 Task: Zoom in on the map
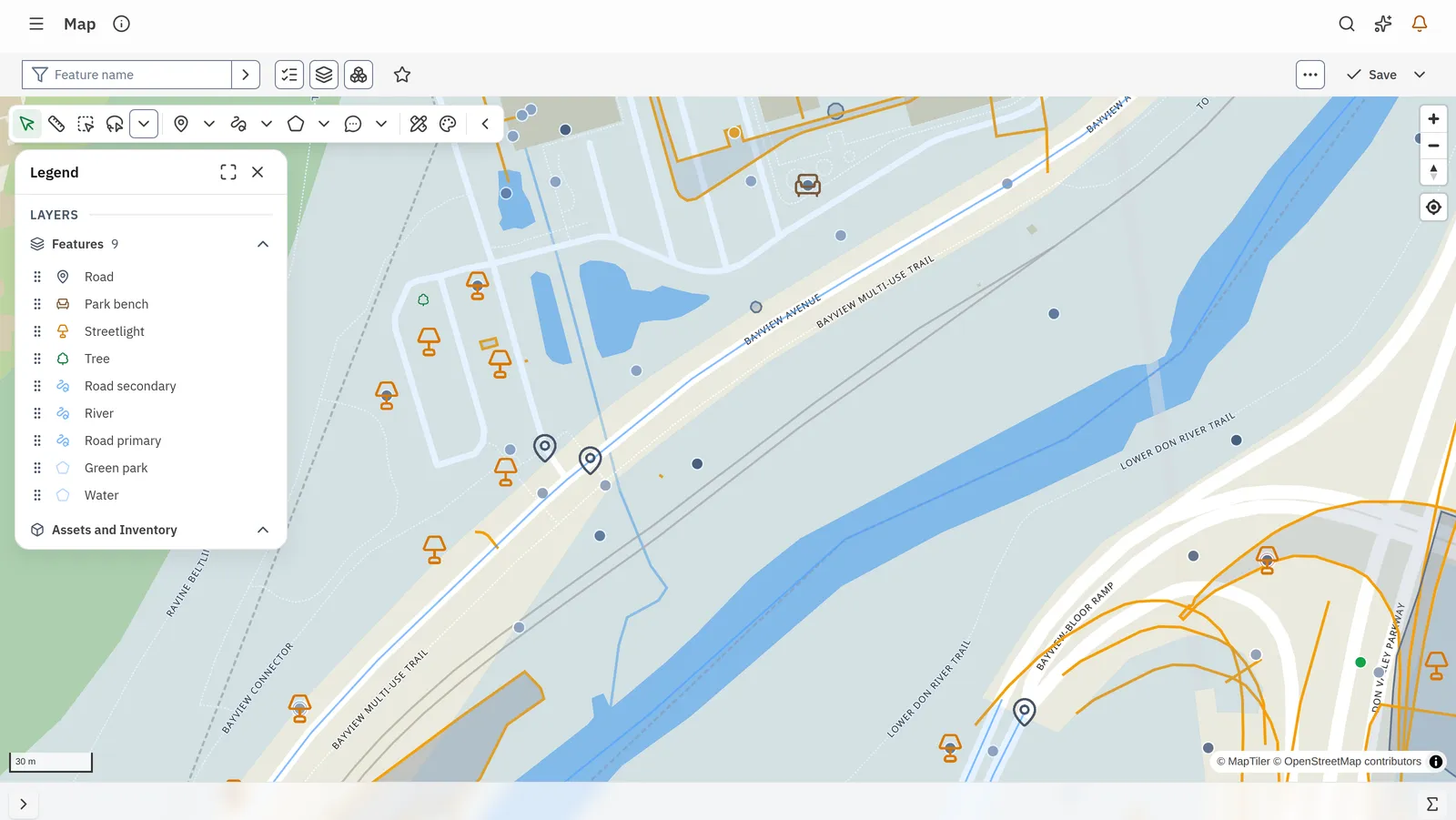(x=1433, y=119)
